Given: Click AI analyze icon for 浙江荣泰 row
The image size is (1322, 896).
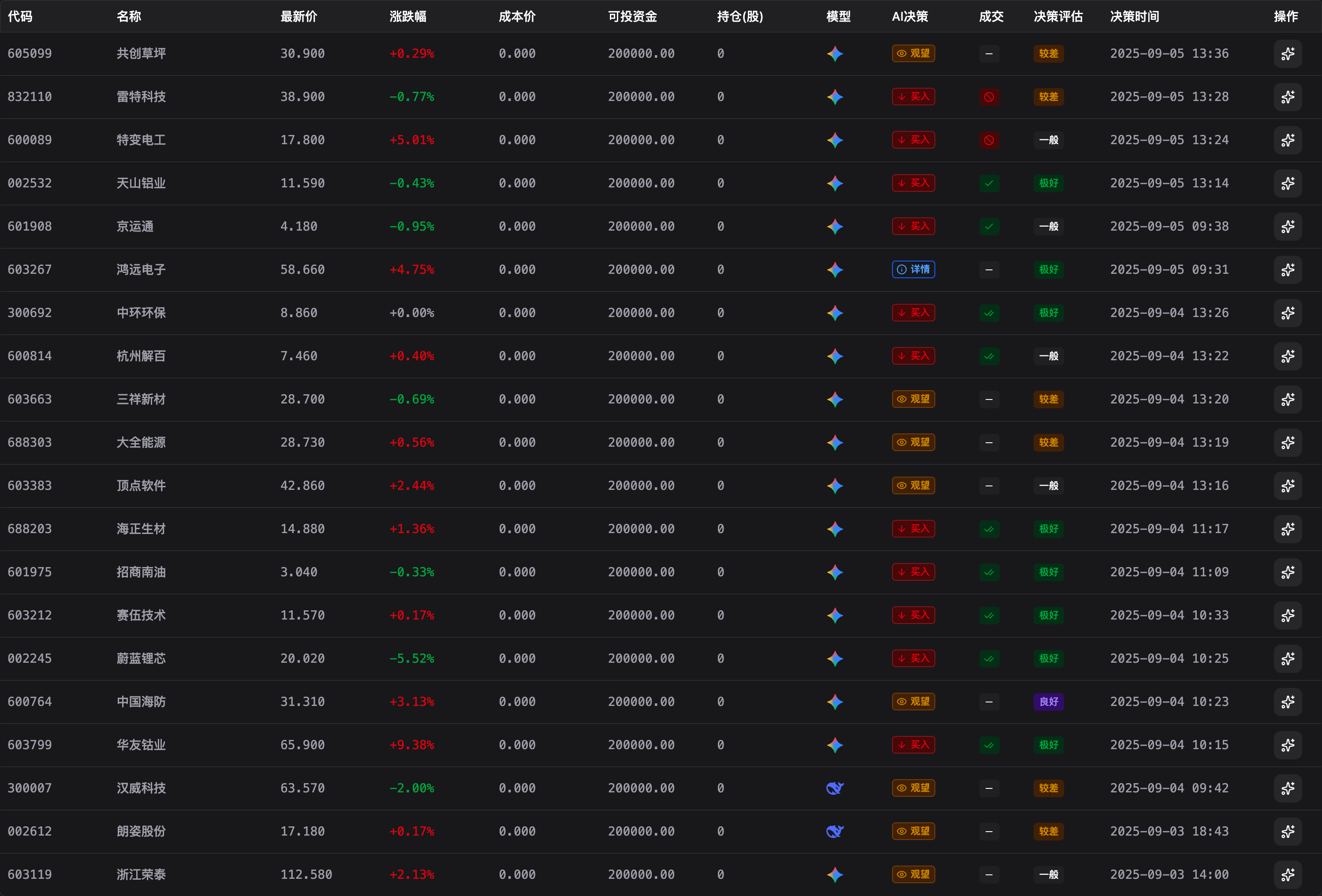Looking at the screenshot, I should coord(1287,874).
